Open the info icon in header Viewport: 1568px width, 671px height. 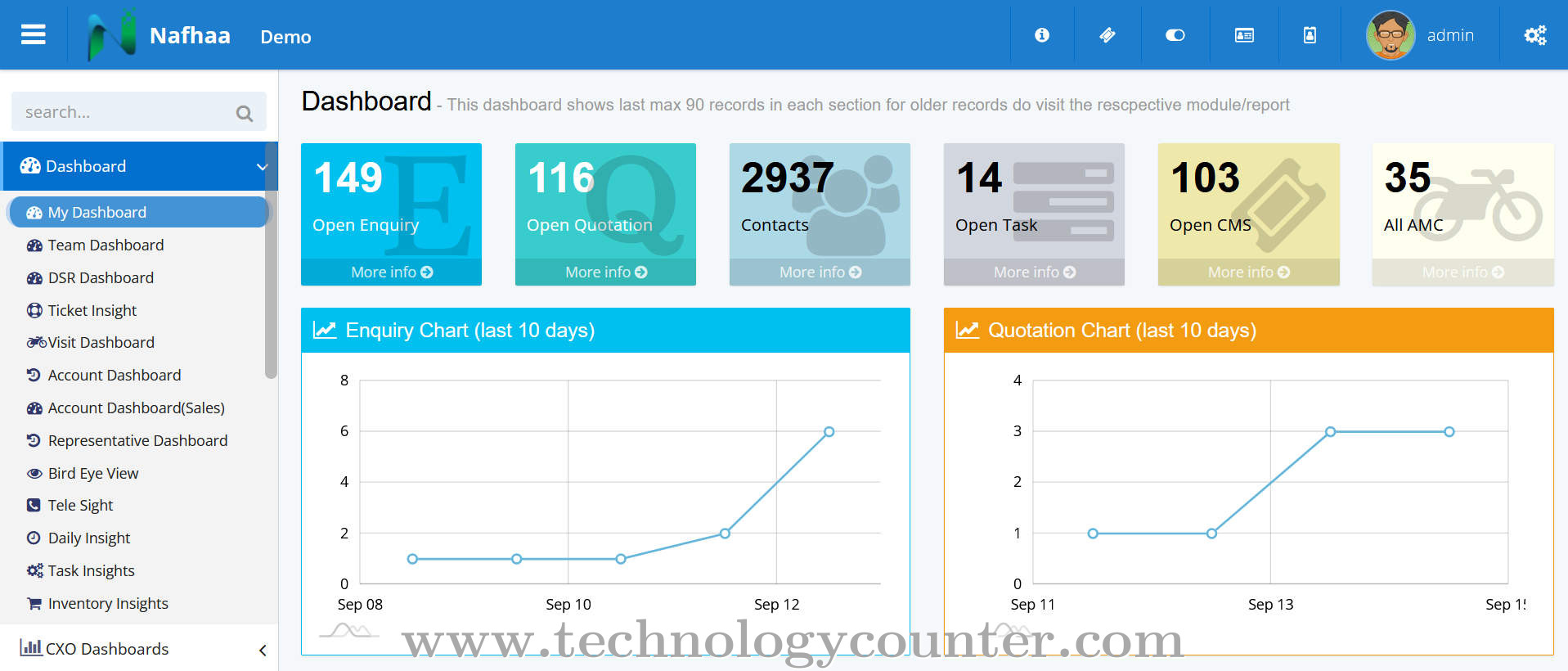(1042, 35)
